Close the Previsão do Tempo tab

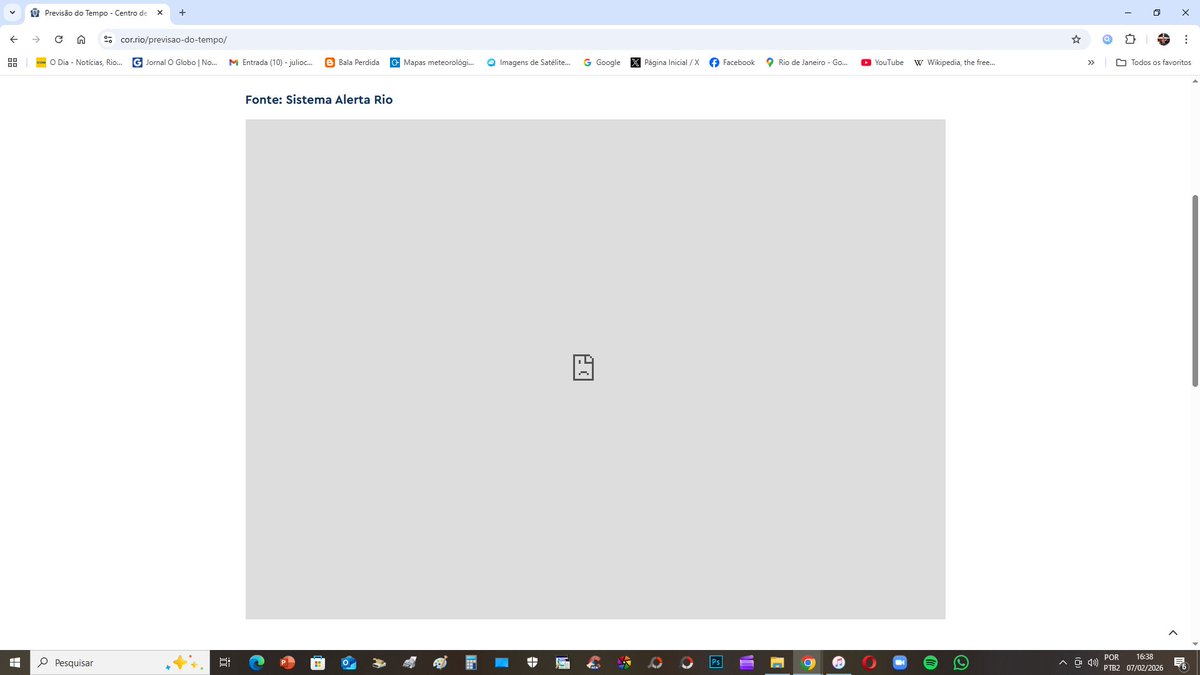(x=159, y=12)
